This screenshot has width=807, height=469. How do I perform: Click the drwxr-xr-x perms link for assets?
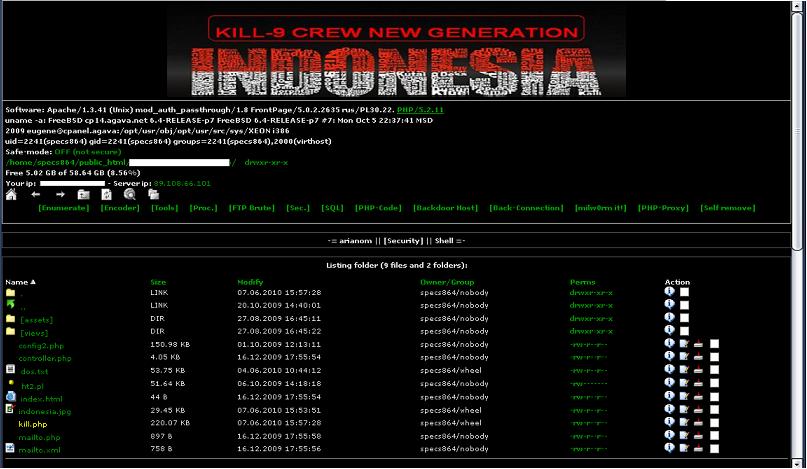click(591, 318)
